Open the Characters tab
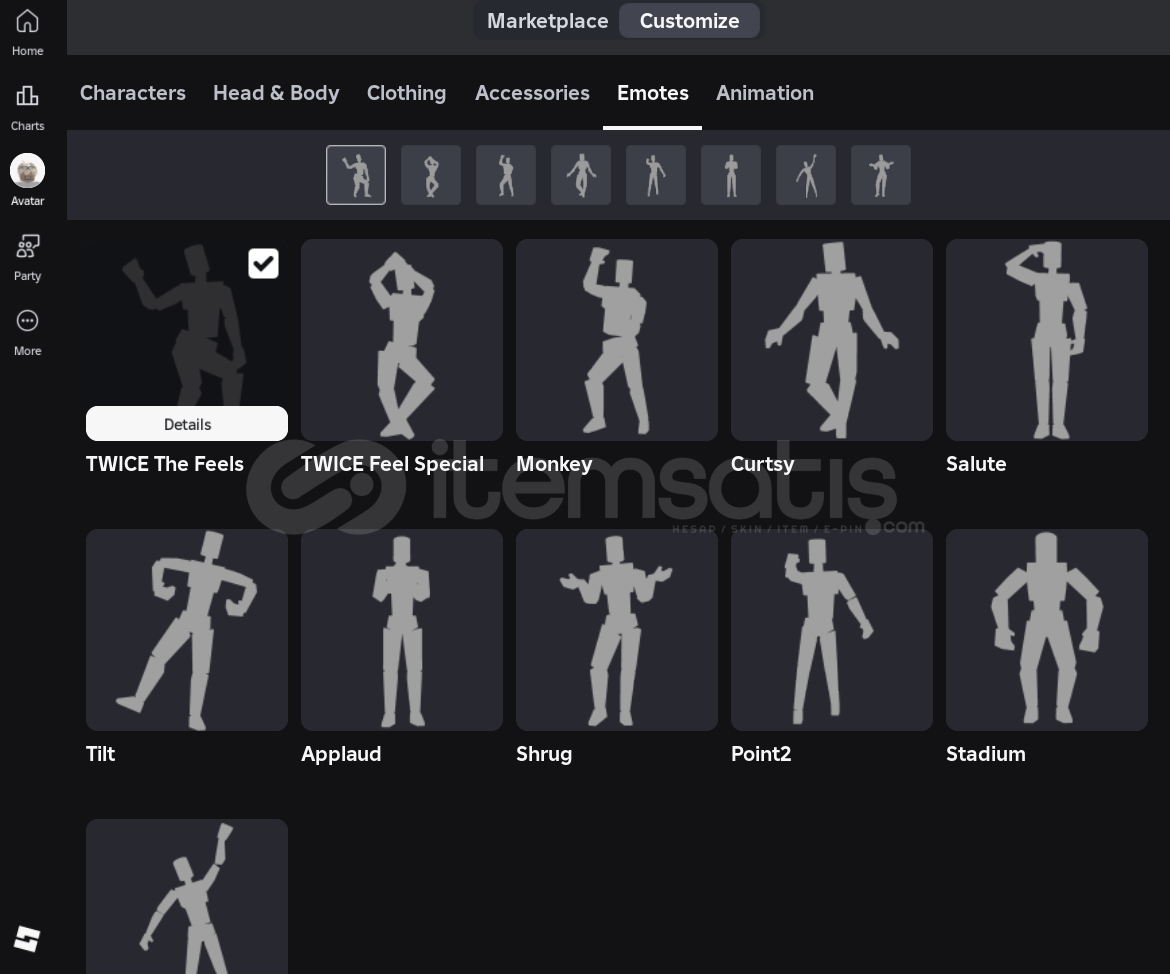 click(x=133, y=93)
